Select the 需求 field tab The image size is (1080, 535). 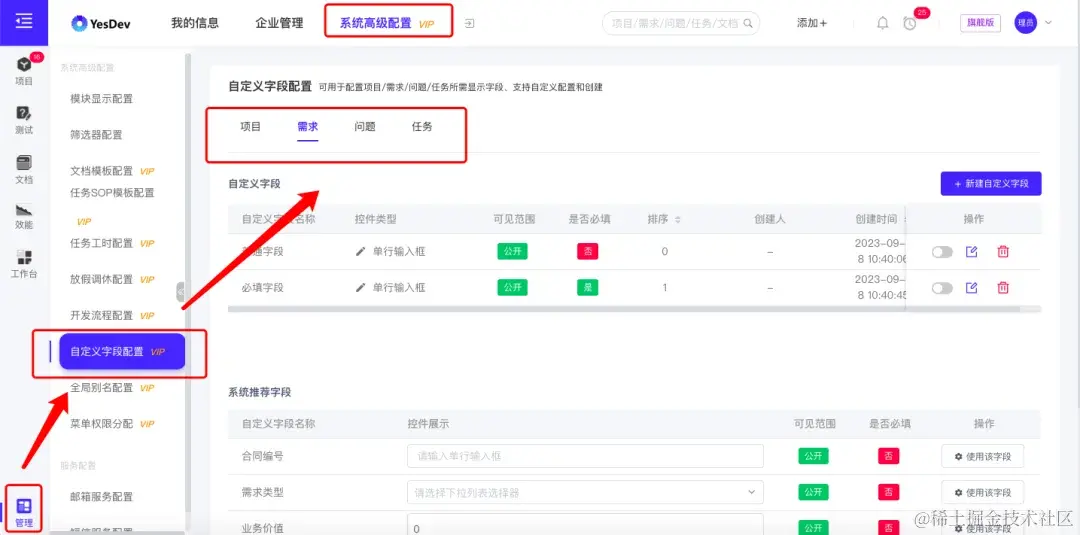pyautogui.click(x=308, y=127)
